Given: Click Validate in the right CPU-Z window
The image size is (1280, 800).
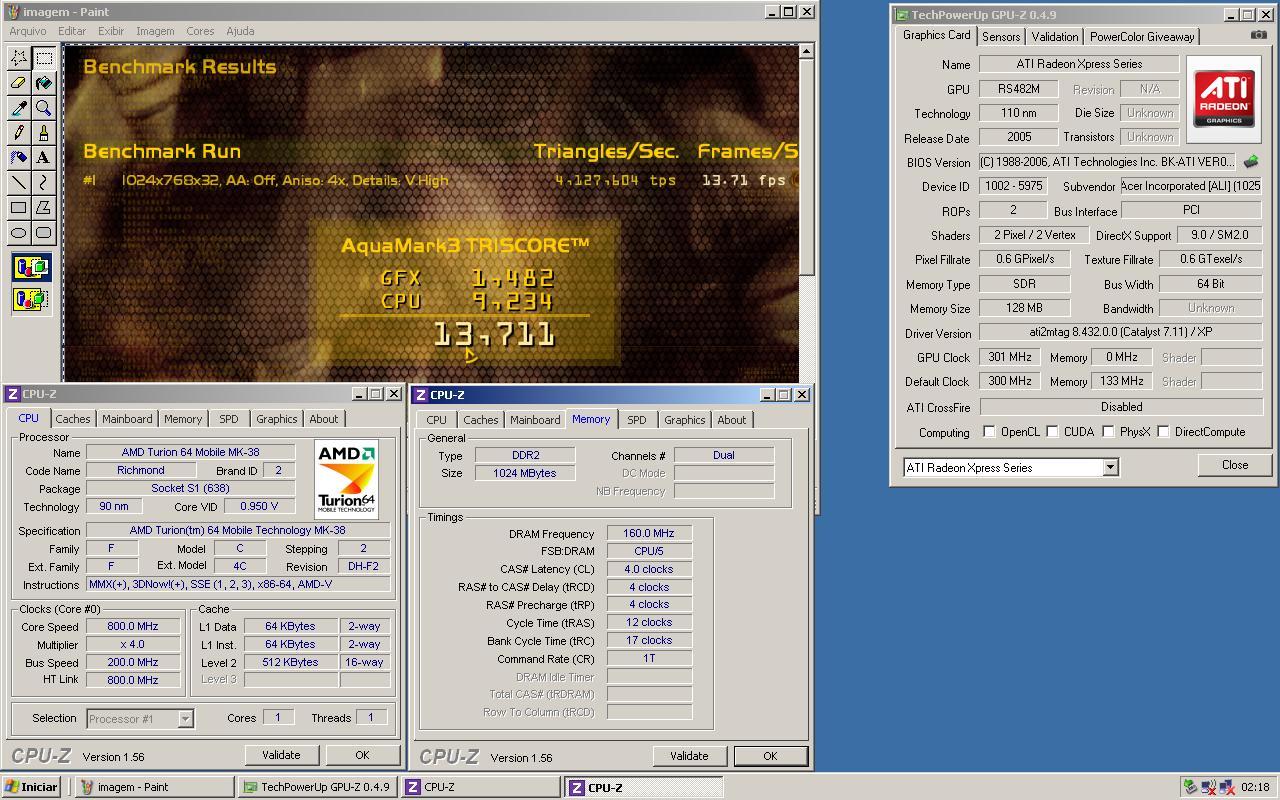Looking at the screenshot, I should 689,756.
